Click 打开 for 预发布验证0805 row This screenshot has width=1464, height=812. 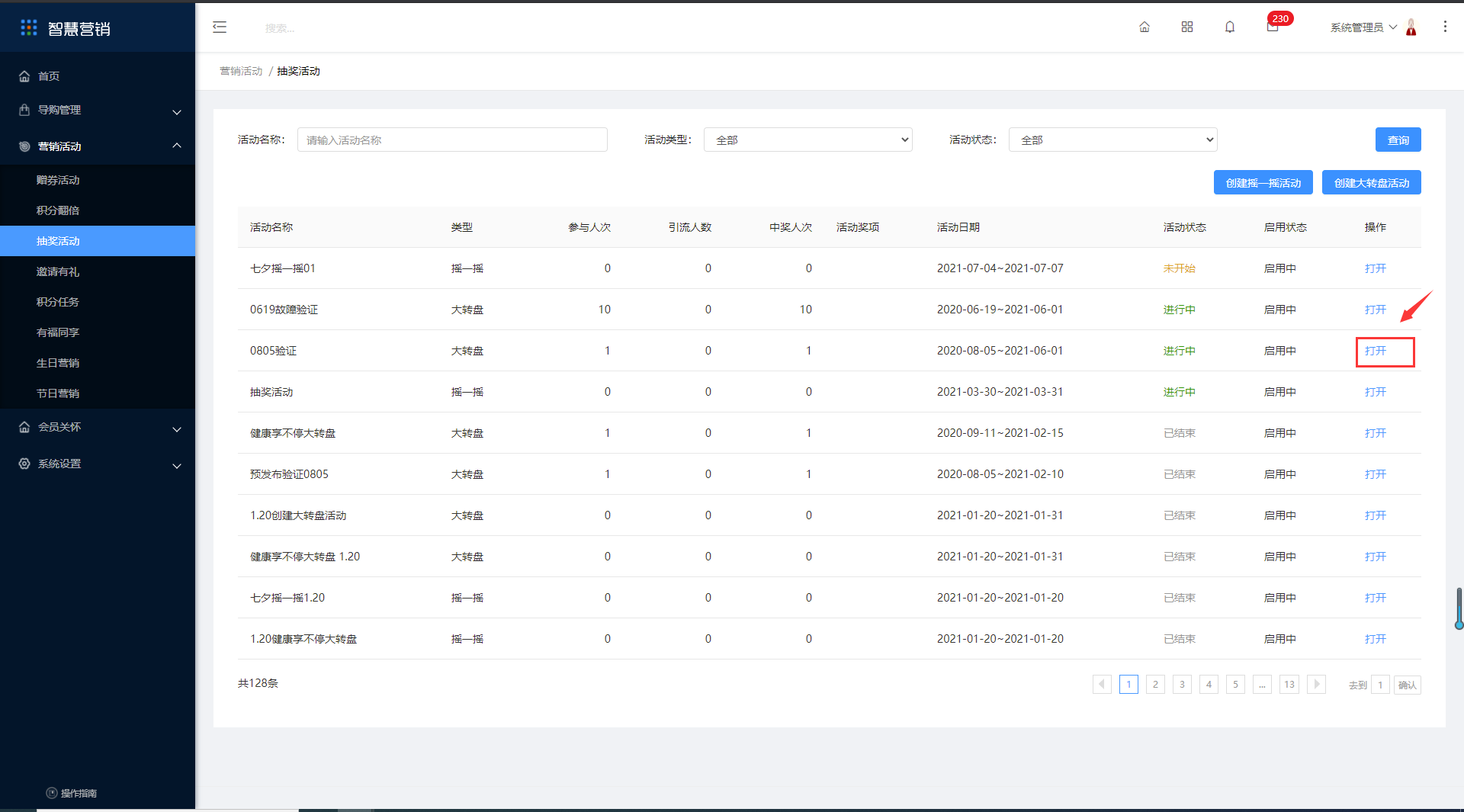pos(1375,474)
